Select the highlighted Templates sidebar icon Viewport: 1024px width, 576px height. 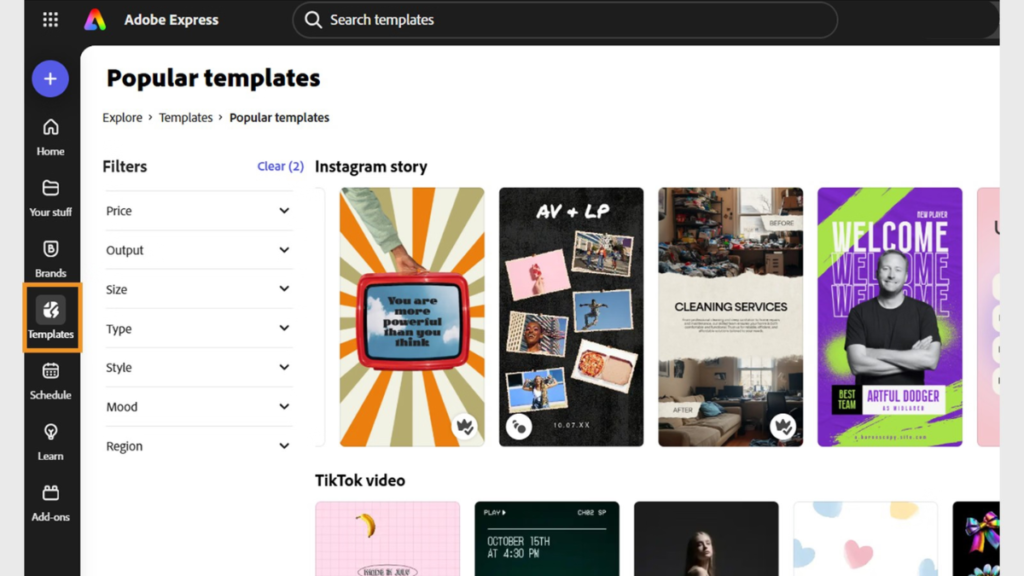(x=50, y=318)
